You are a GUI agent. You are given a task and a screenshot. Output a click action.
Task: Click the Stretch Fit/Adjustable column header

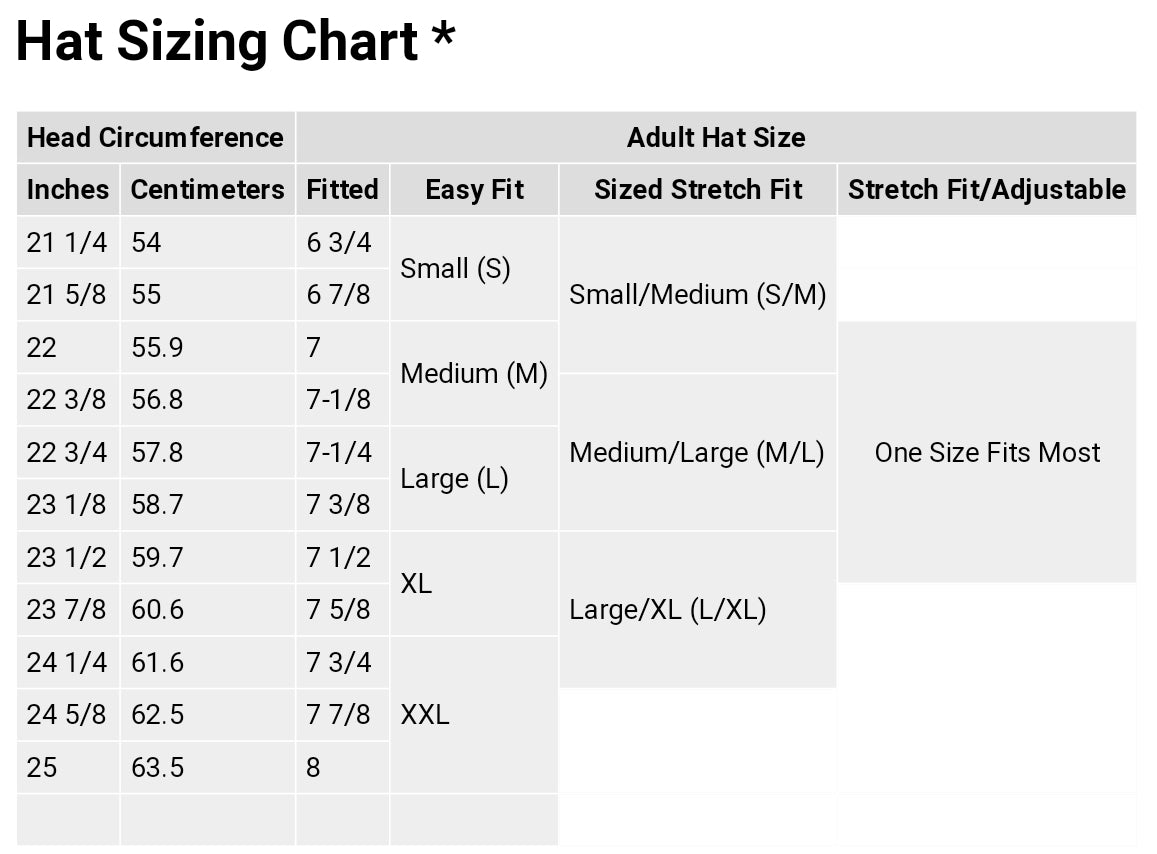(987, 189)
